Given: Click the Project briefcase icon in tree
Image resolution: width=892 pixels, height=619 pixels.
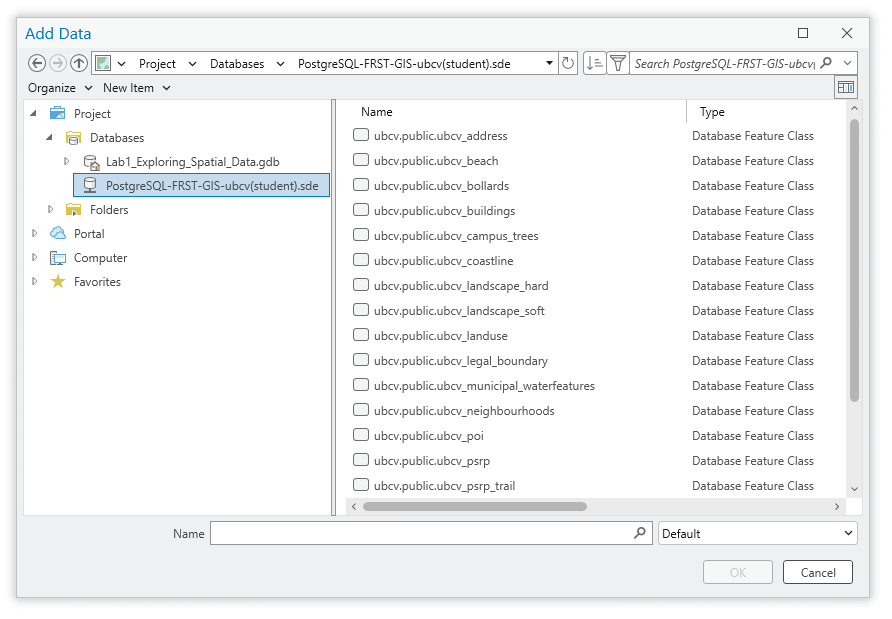Looking at the screenshot, I should 57,113.
